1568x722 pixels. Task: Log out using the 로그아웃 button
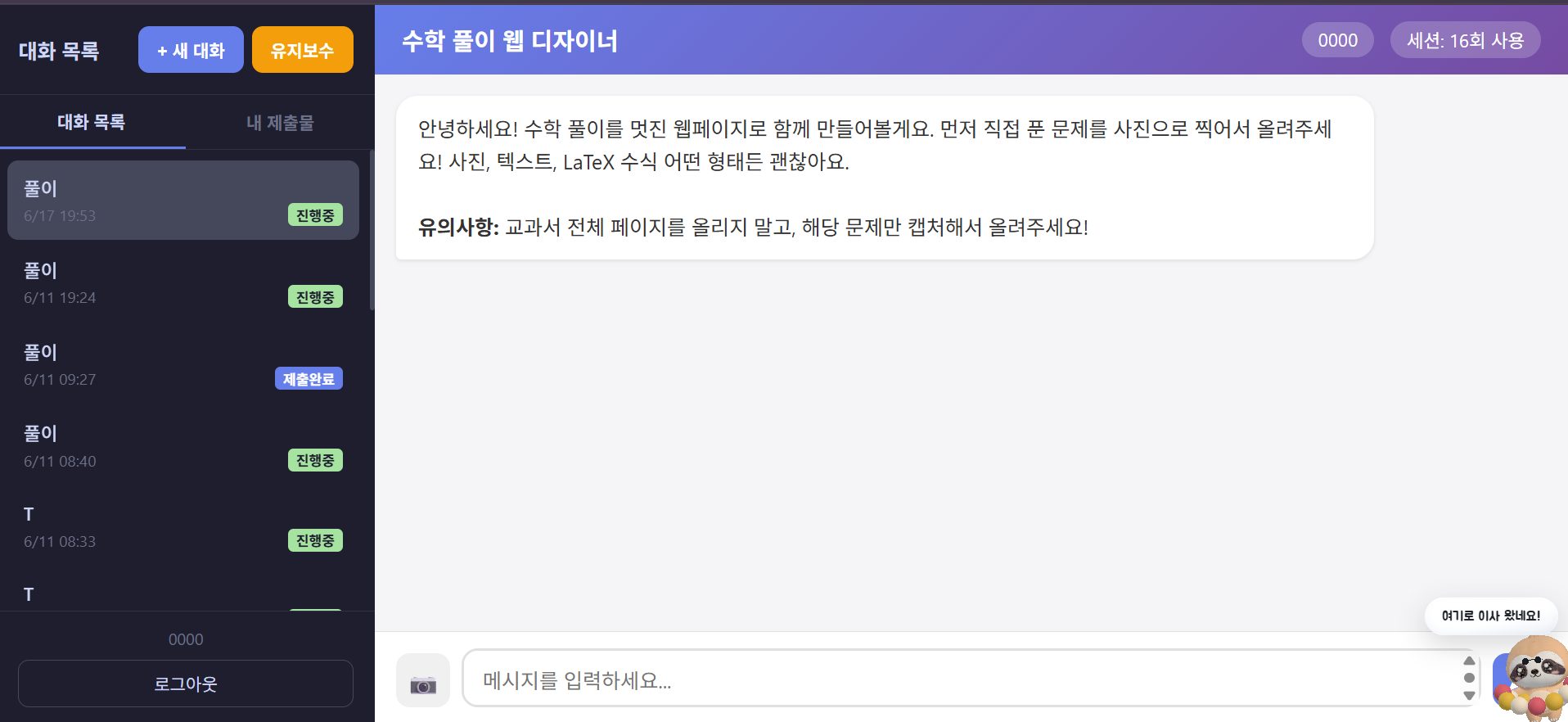[186, 684]
